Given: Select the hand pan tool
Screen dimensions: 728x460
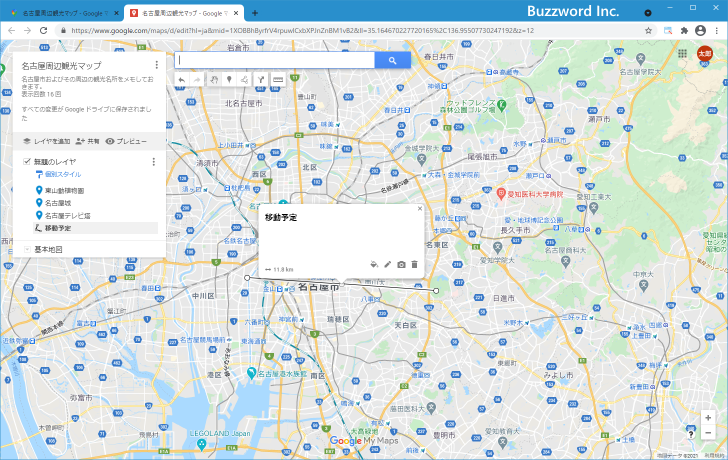Looking at the screenshot, I should (213, 80).
